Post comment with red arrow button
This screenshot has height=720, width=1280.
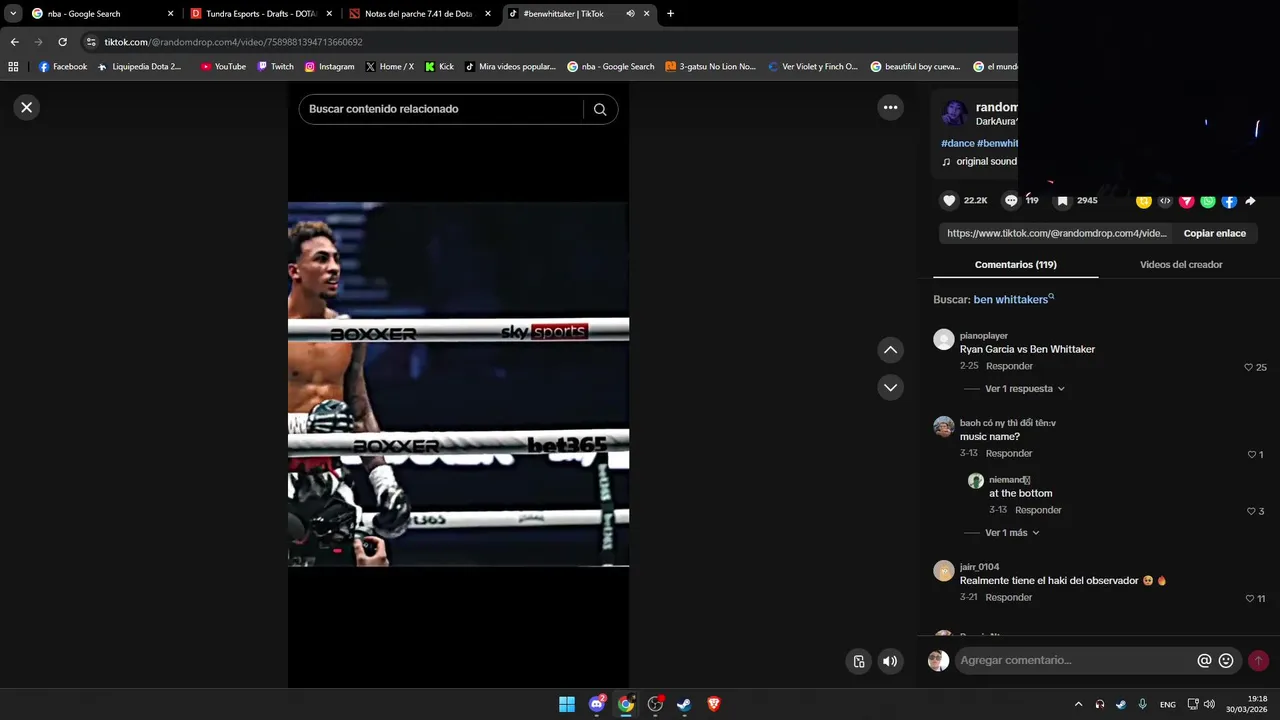[x=1258, y=660]
